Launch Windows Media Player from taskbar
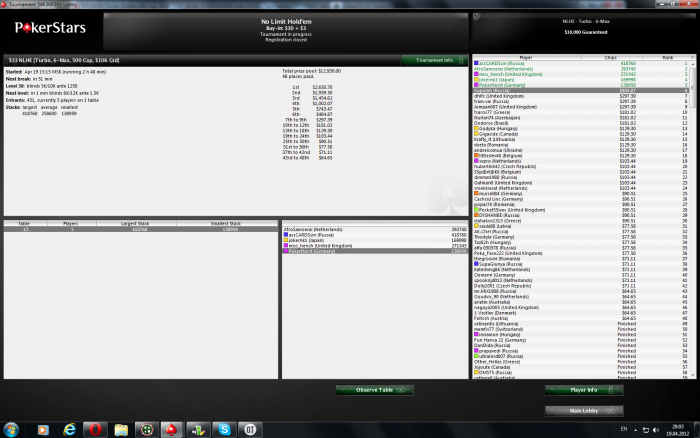 (43, 430)
